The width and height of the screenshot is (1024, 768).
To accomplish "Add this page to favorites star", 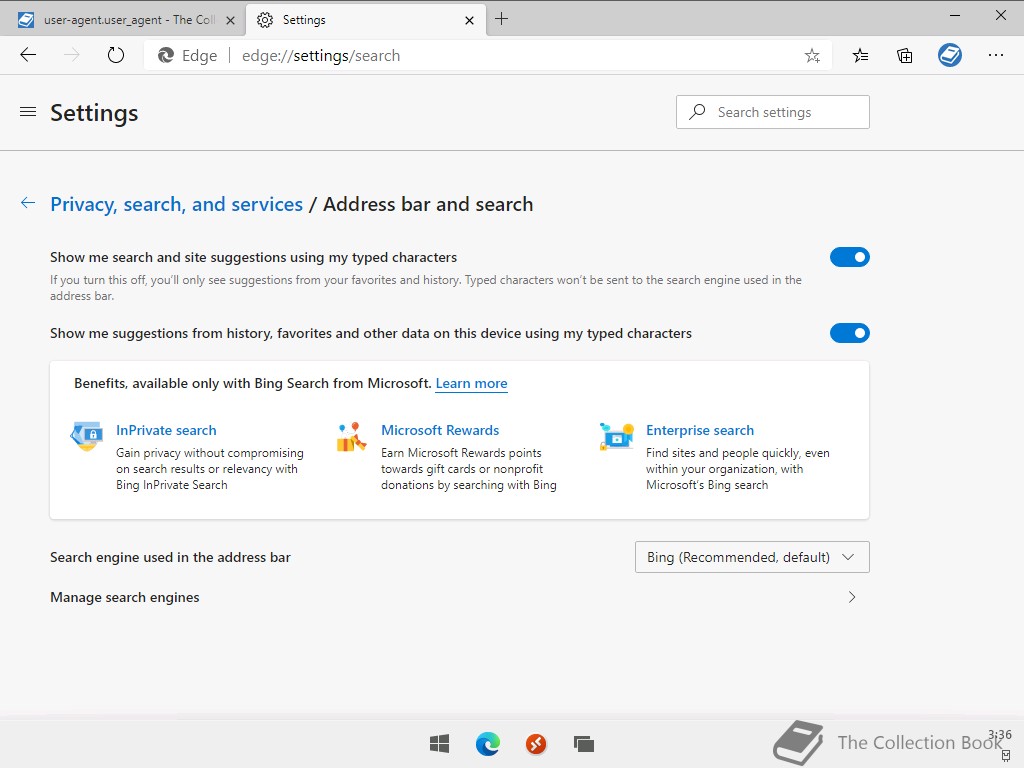I will pos(812,56).
